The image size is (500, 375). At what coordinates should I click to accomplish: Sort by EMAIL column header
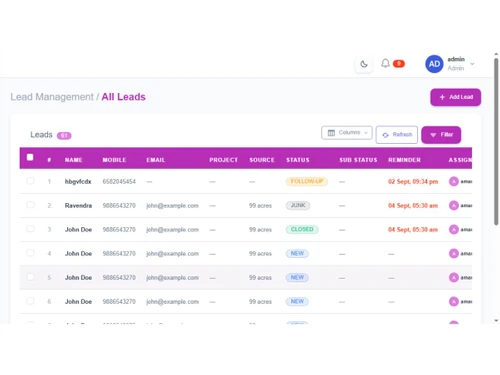click(155, 160)
